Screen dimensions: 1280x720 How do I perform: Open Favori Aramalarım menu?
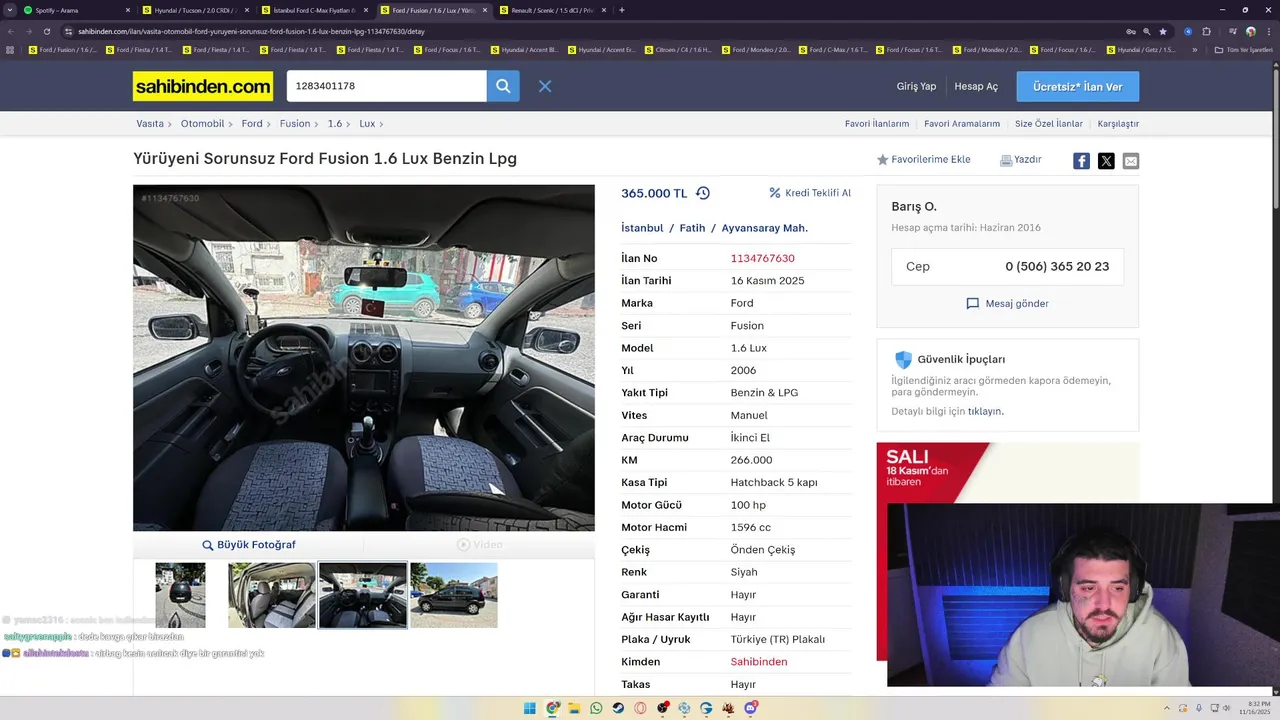[962, 124]
